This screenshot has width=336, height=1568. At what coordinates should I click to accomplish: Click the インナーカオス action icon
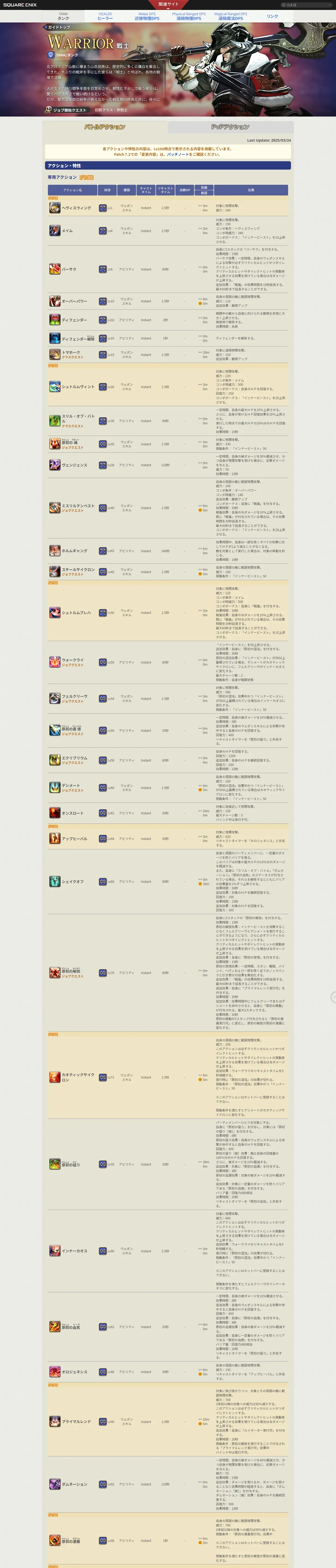[x=55, y=1251]
